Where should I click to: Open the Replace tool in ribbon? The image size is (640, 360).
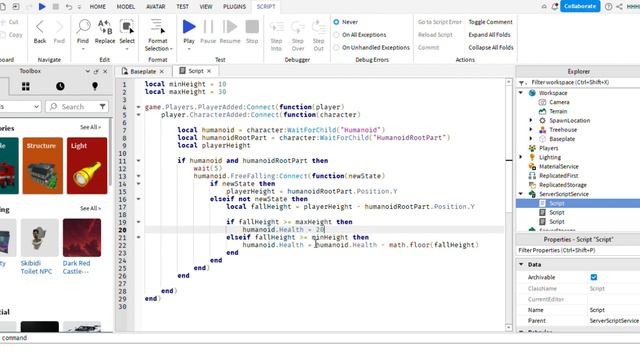click(x=105, y=27)
